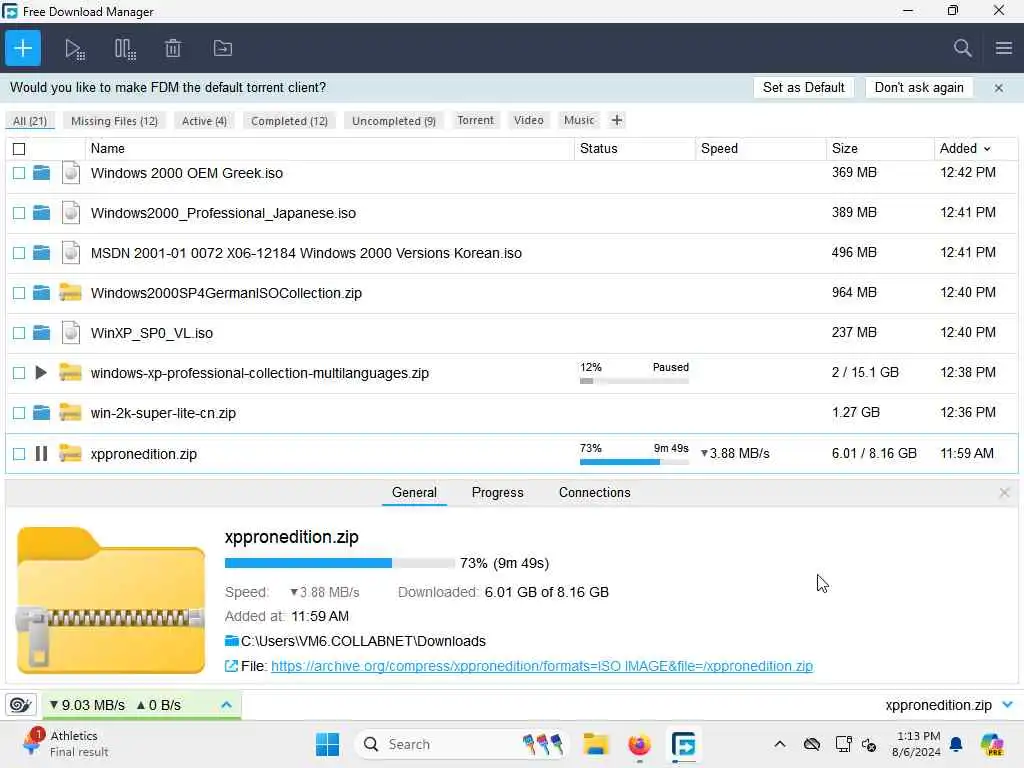Expand the speed panel chevron in status bar

[x=226, y=705]
